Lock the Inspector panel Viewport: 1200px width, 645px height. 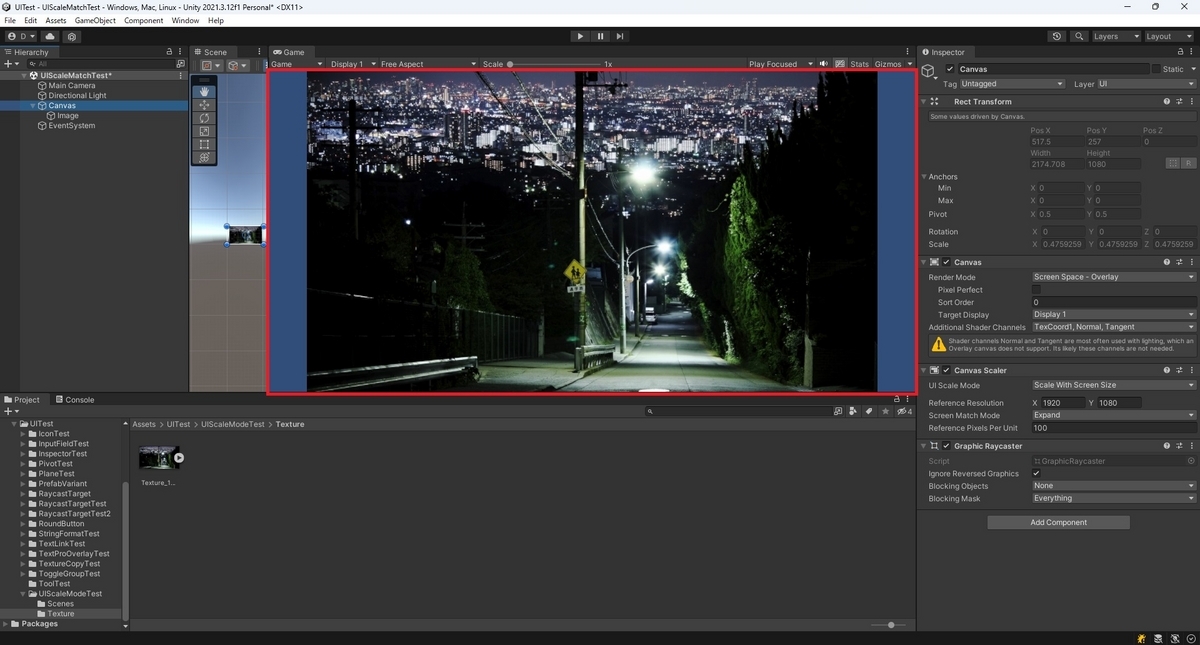tap(1180, 52)
